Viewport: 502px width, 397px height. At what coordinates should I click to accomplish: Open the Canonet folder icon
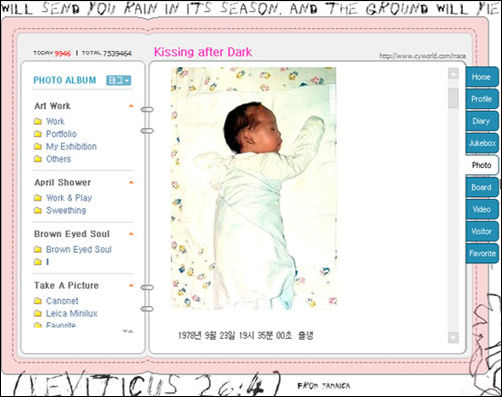38,301
